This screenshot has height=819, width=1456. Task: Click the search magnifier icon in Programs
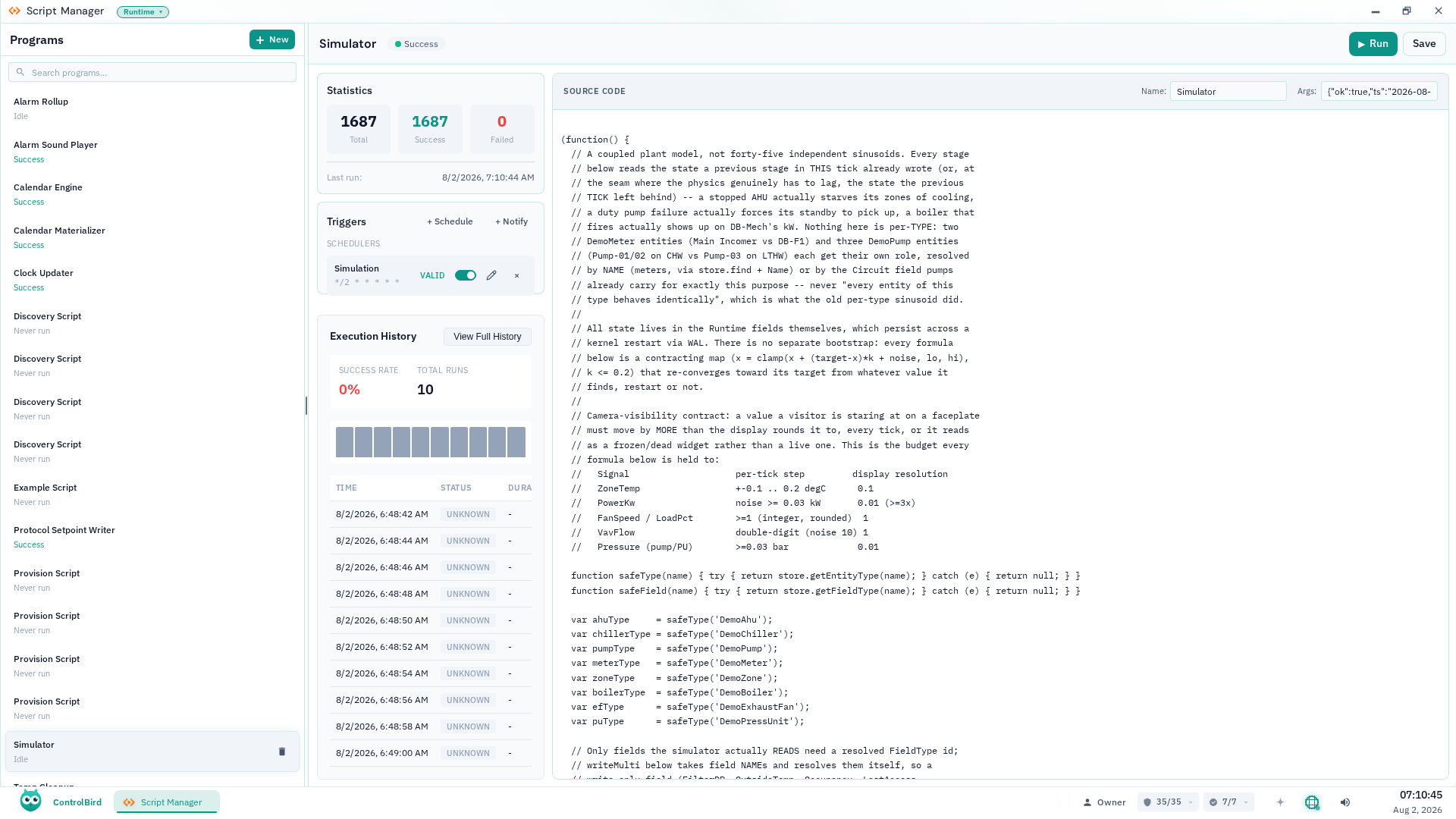pos(20,72)
